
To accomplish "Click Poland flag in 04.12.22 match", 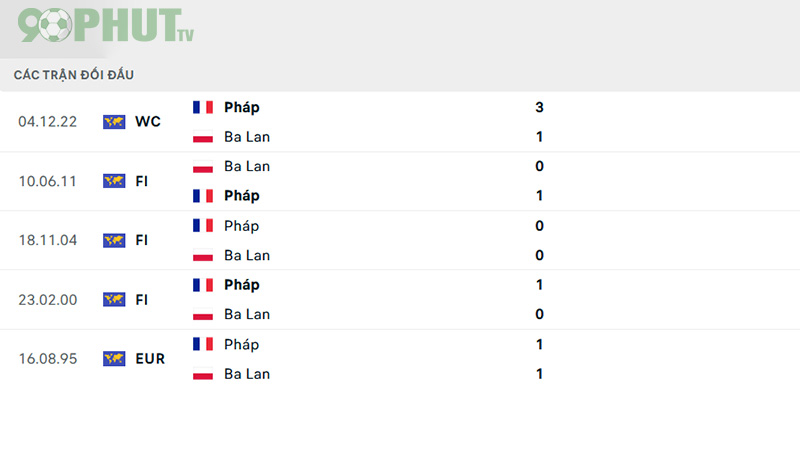I will pos(203,137).
